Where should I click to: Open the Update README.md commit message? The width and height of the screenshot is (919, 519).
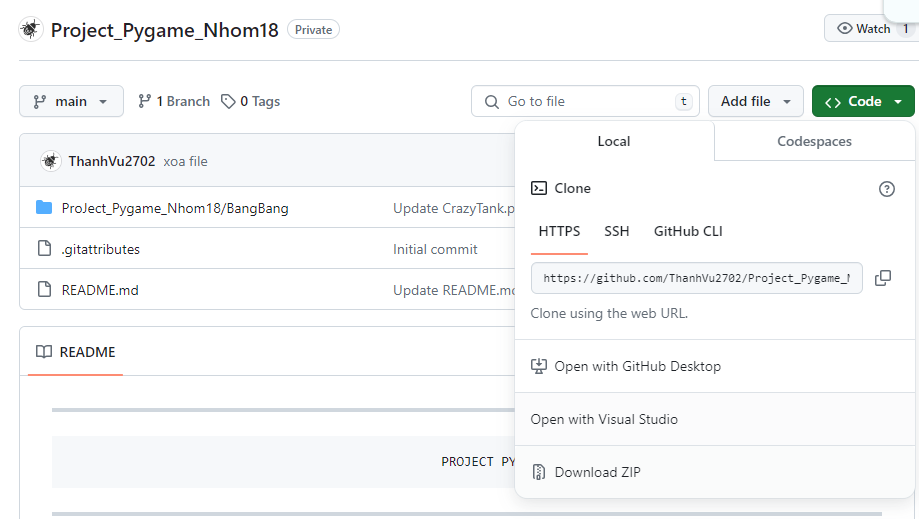click(x=454, y=291)
